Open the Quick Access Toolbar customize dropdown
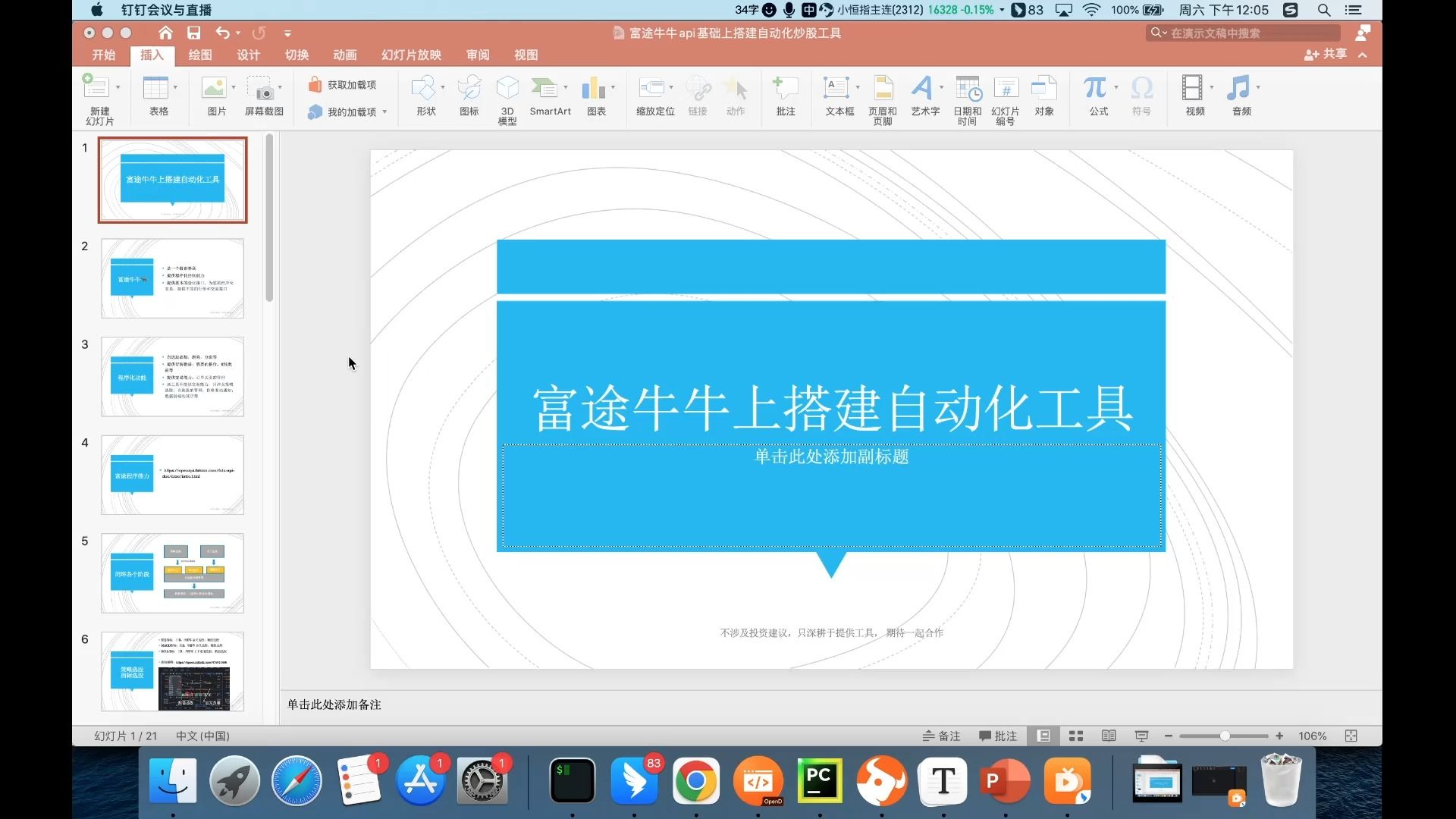Viewport: 1456px width, 819px height. tap(287, 33)
